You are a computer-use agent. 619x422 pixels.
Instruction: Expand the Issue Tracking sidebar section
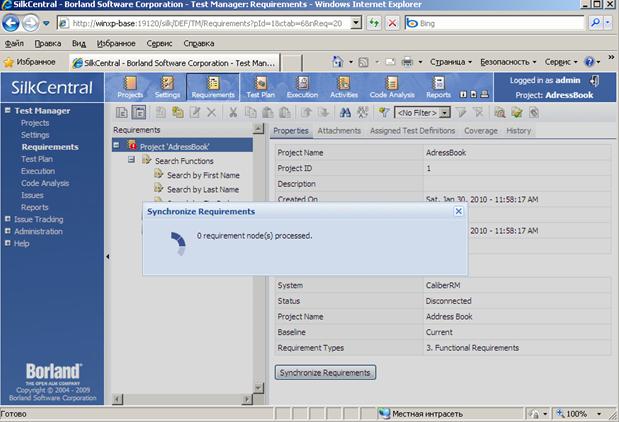coord(8,219)
